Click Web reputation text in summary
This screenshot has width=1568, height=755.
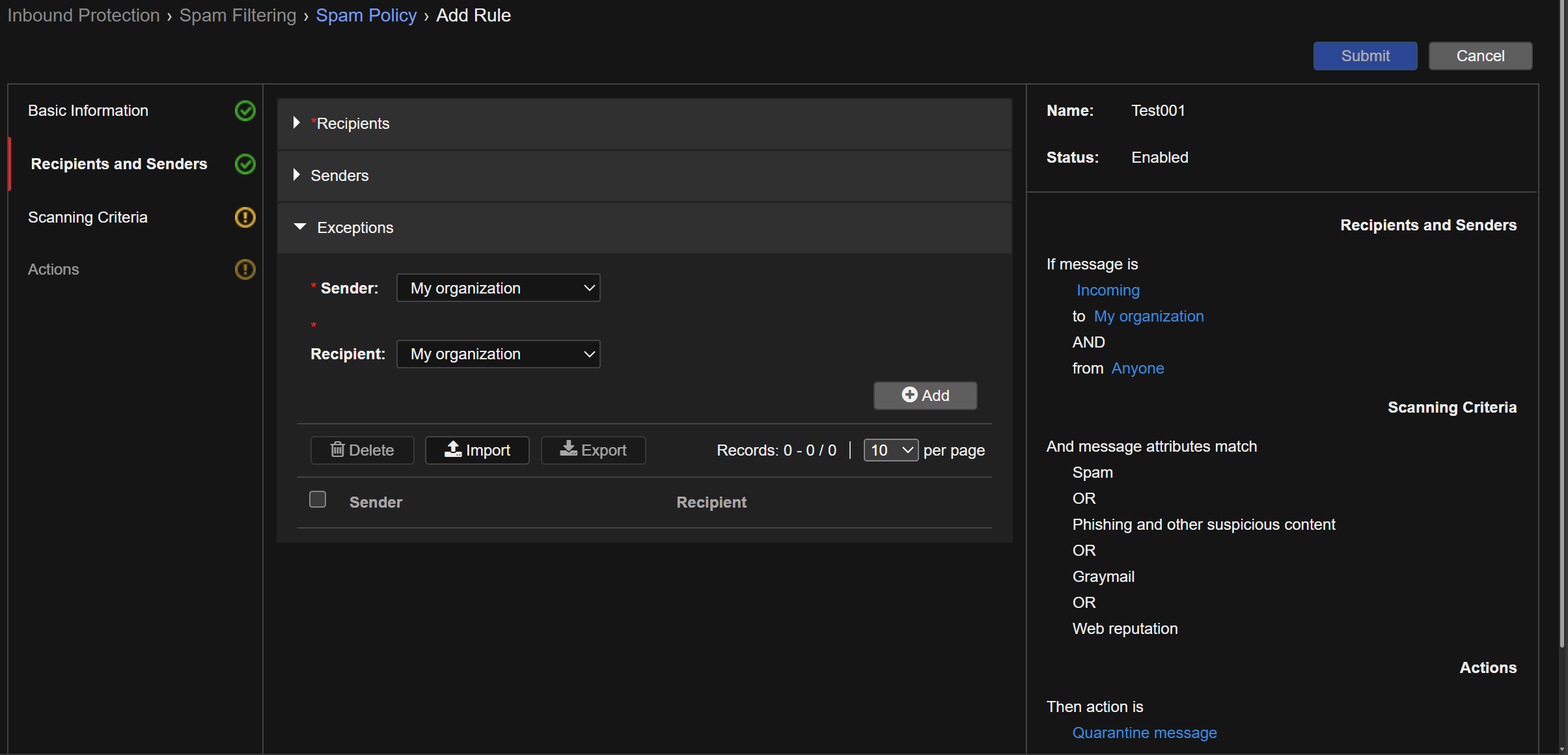coord(1125,629)
